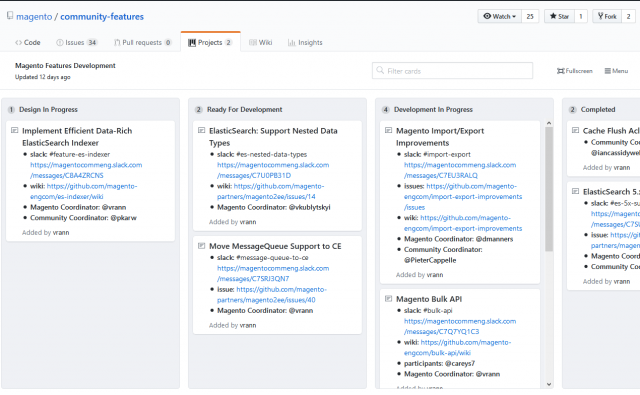Click 'Magento Coordinator: @dmanners' text
Viewport: 640px width, 395px height.
[458, 239]
